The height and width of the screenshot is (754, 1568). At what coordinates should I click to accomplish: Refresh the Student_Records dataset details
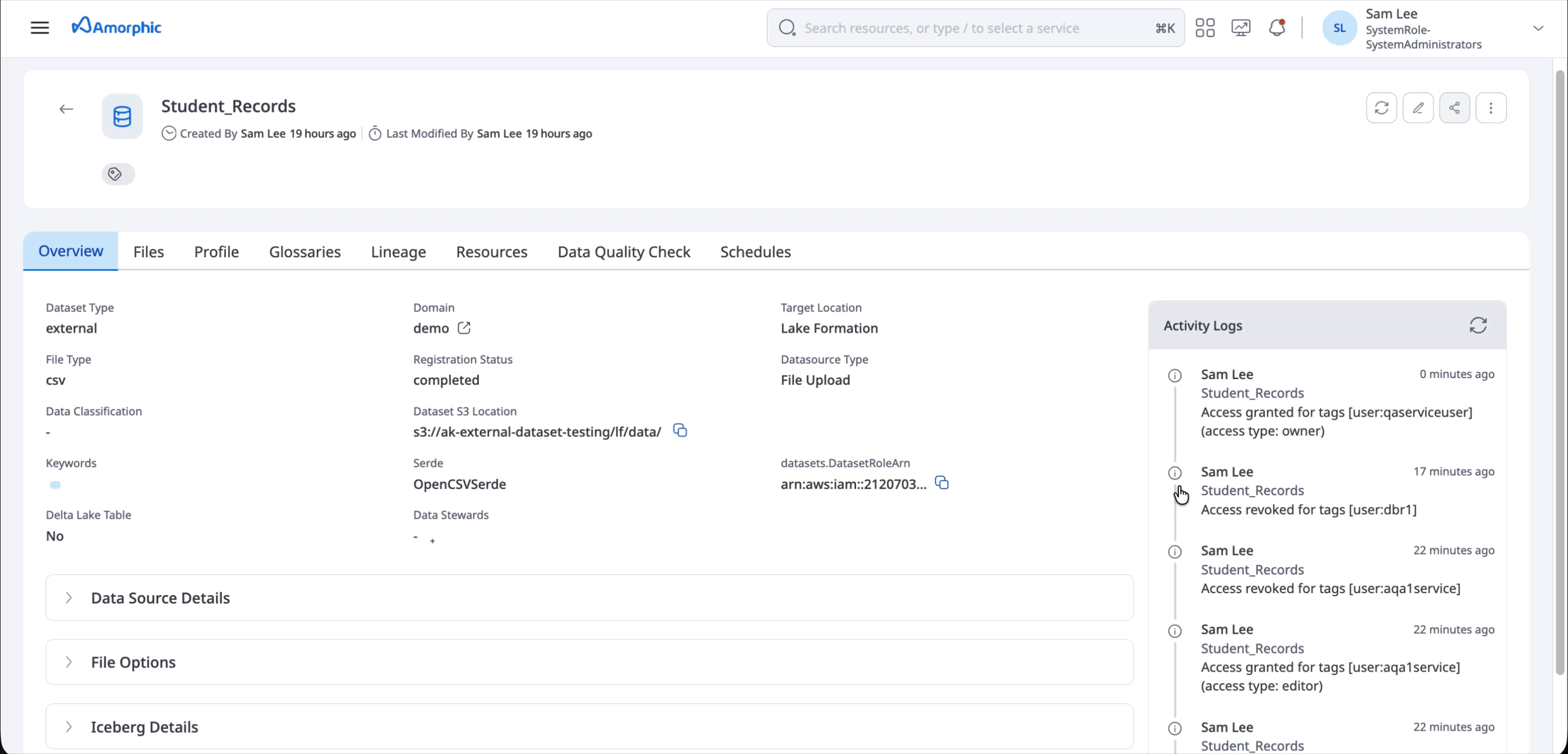click(x=1381, y=108)
